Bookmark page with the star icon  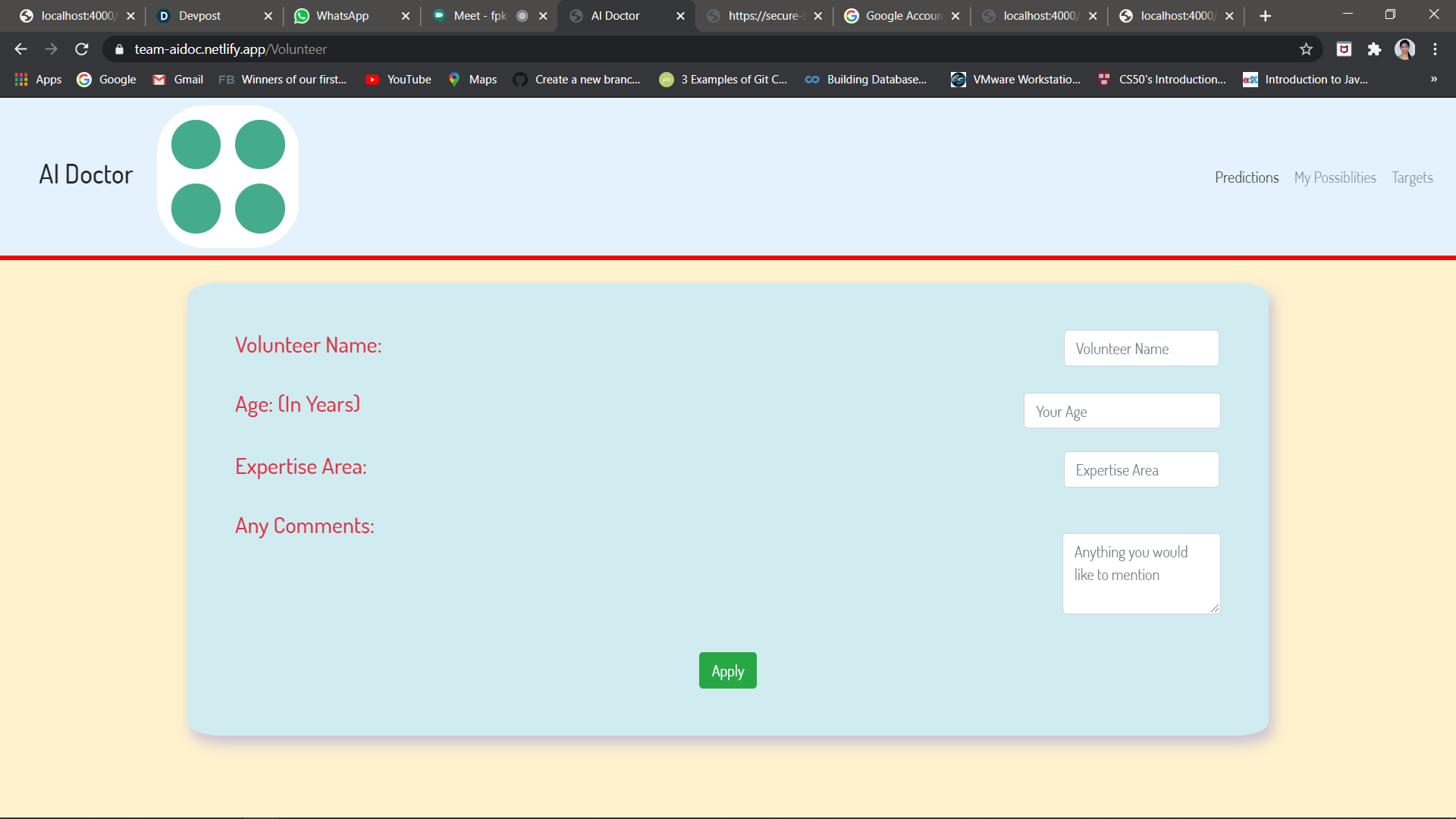point(1306,49)
